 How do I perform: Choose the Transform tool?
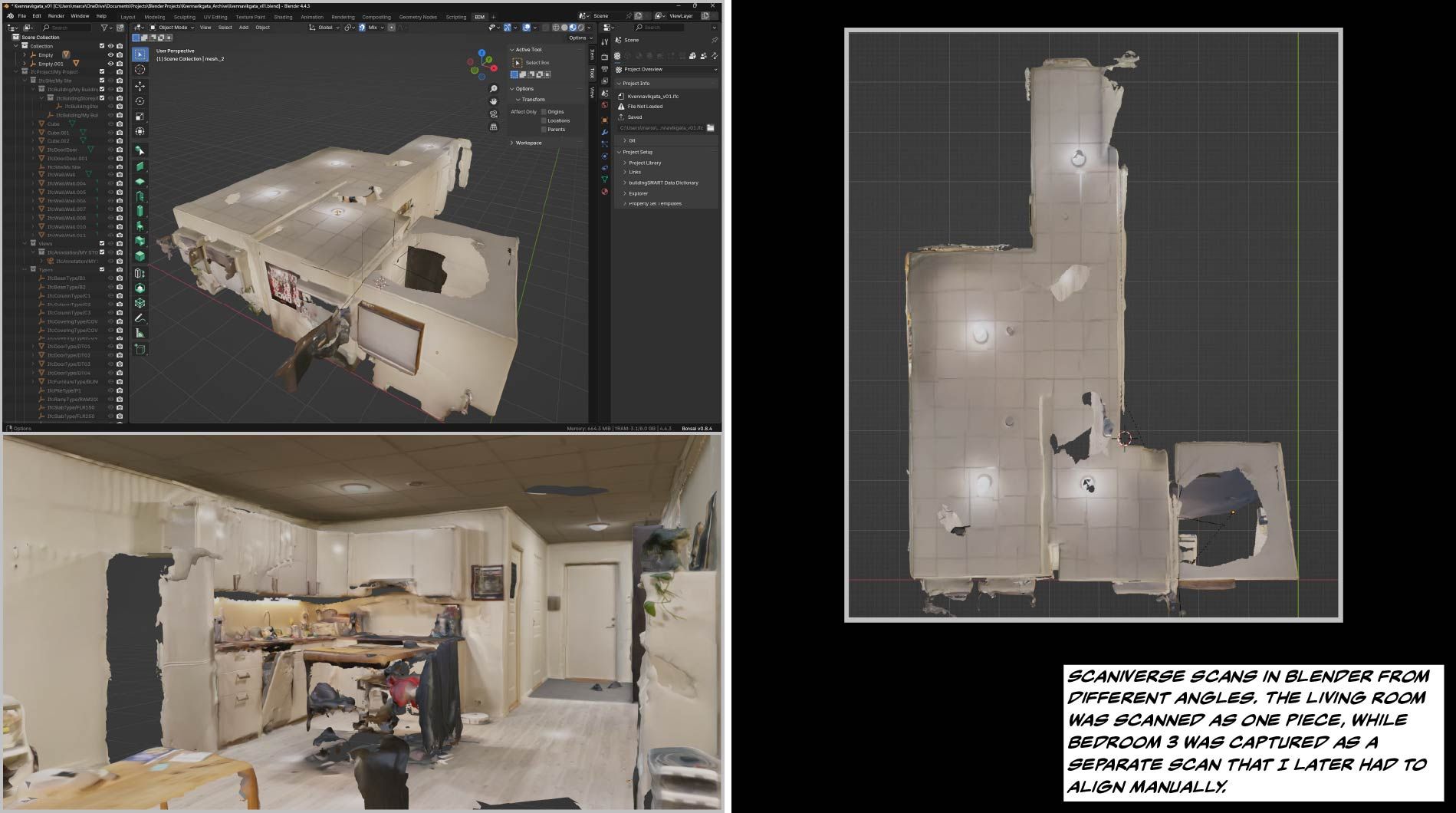(140, 132)
